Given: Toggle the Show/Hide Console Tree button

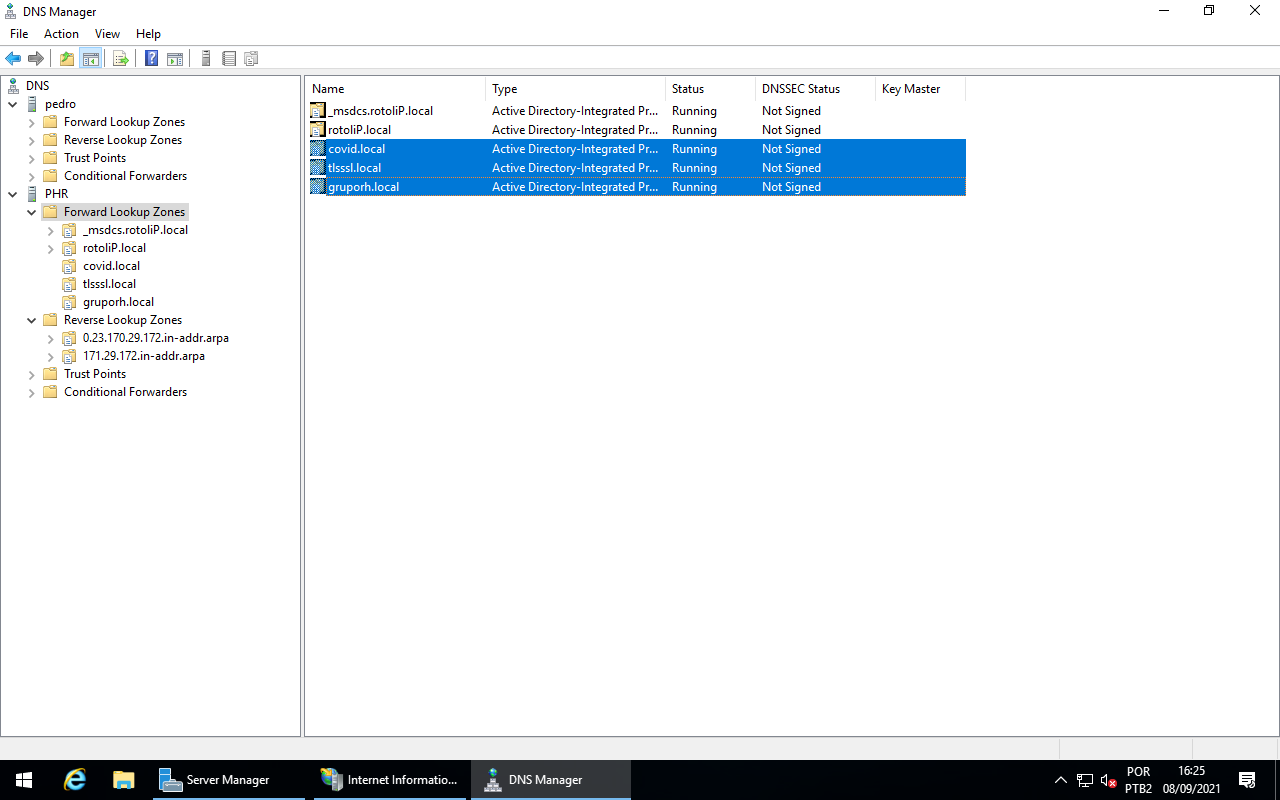Looking at the screenshot, I should point(90,59).
